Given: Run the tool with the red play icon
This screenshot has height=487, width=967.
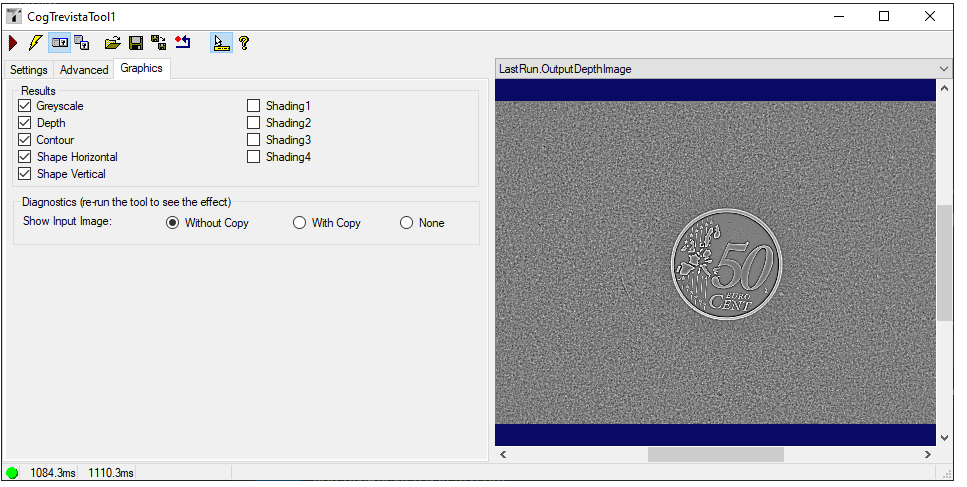Looking at the screenshot, I should [13, 43].
